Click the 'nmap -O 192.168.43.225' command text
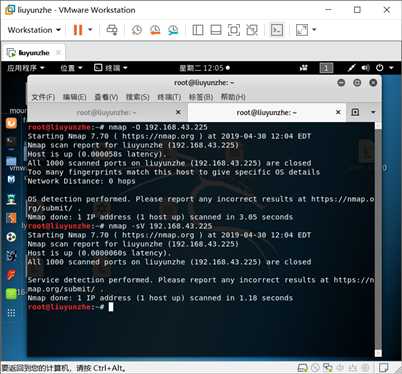The height and width of the screenshot is (374, 402). click(x=158, y=127)
